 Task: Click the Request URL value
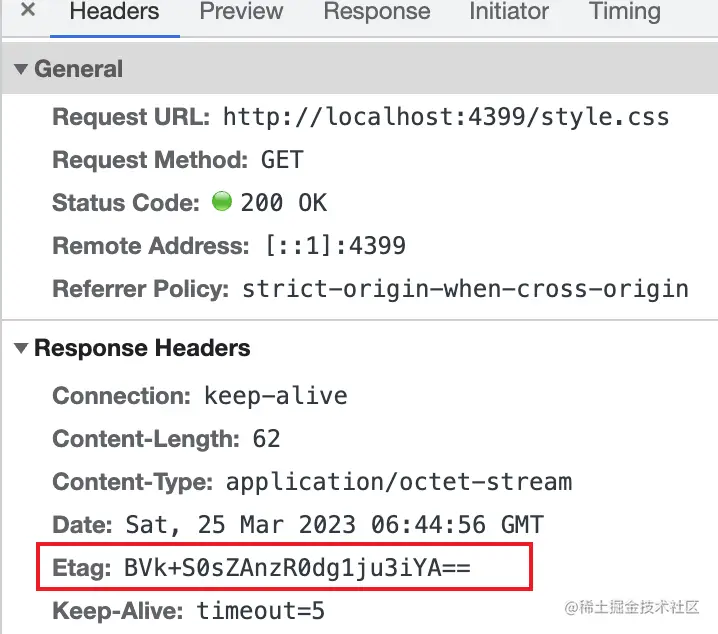(445, 117)
